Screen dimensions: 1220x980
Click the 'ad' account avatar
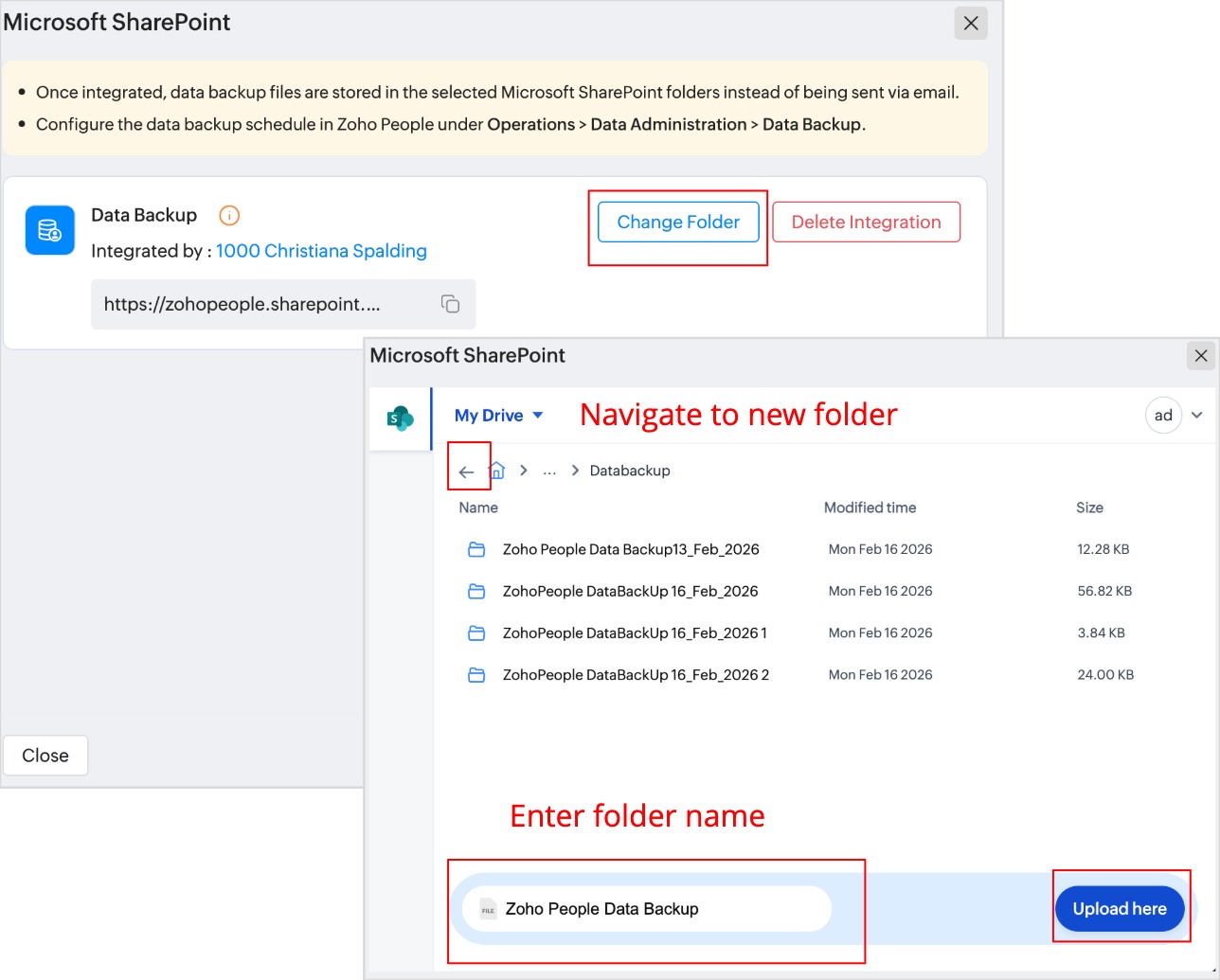[1163, 415]
